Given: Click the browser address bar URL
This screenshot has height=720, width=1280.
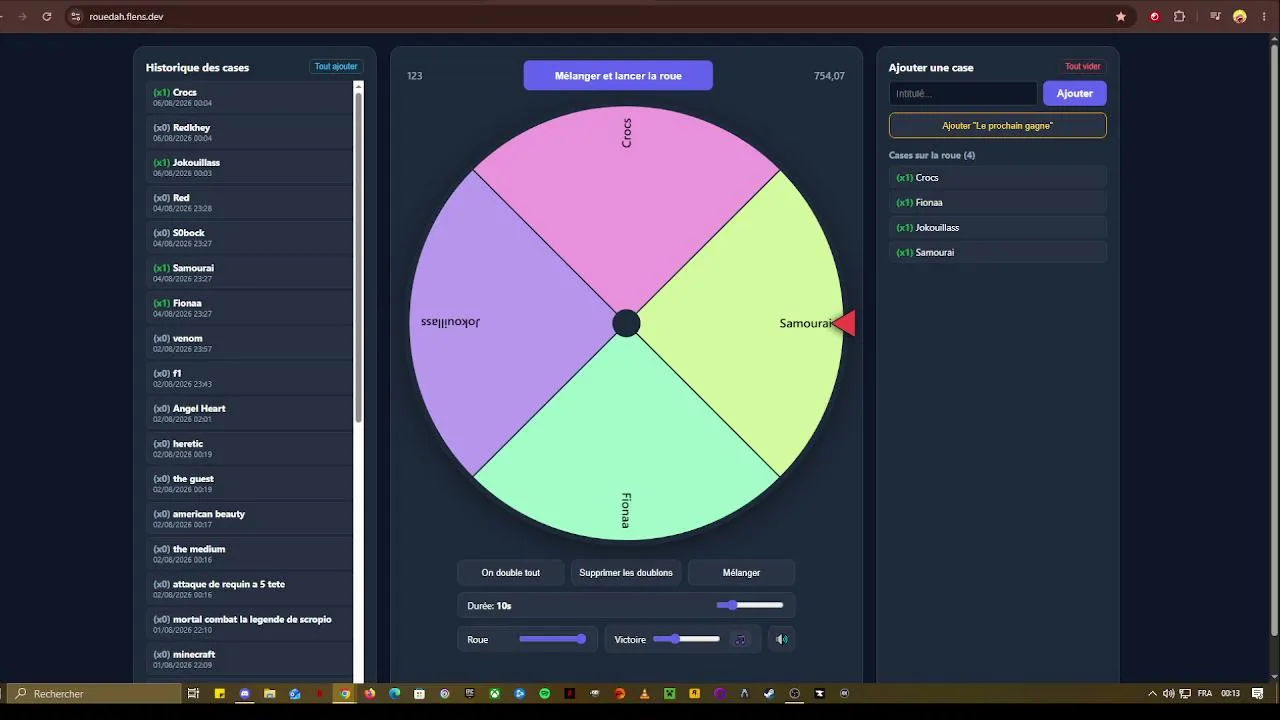Looking at the screenshot, I should tap(126, 17).
